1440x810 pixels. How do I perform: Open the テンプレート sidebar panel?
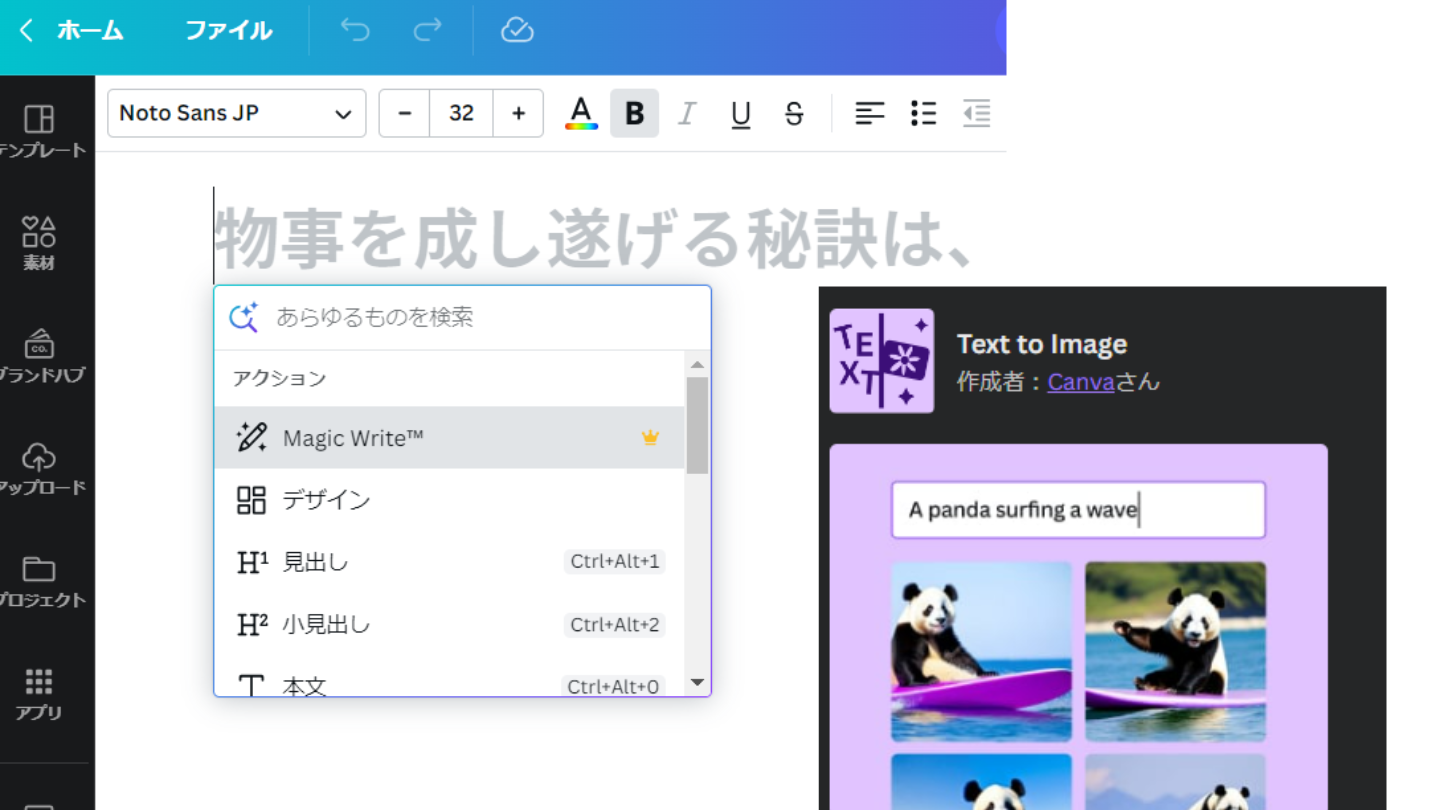coord(40,131)
